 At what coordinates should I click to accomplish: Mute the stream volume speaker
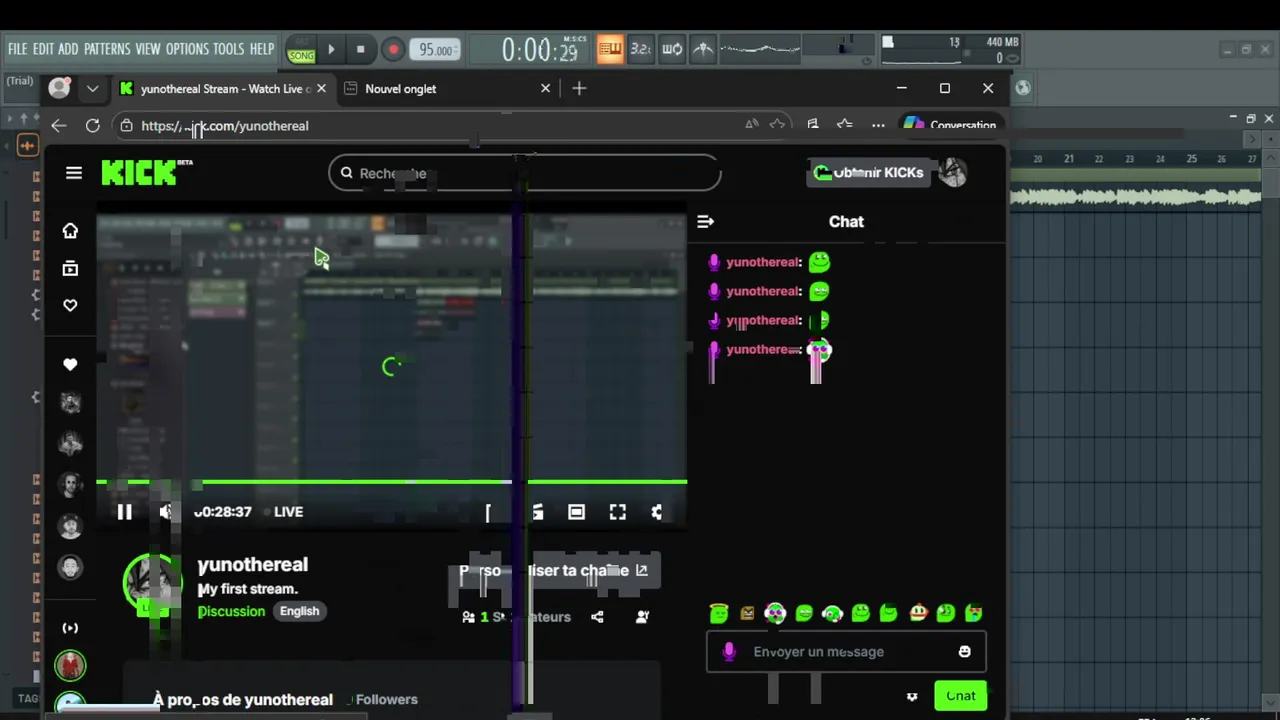tap(166, 512)
